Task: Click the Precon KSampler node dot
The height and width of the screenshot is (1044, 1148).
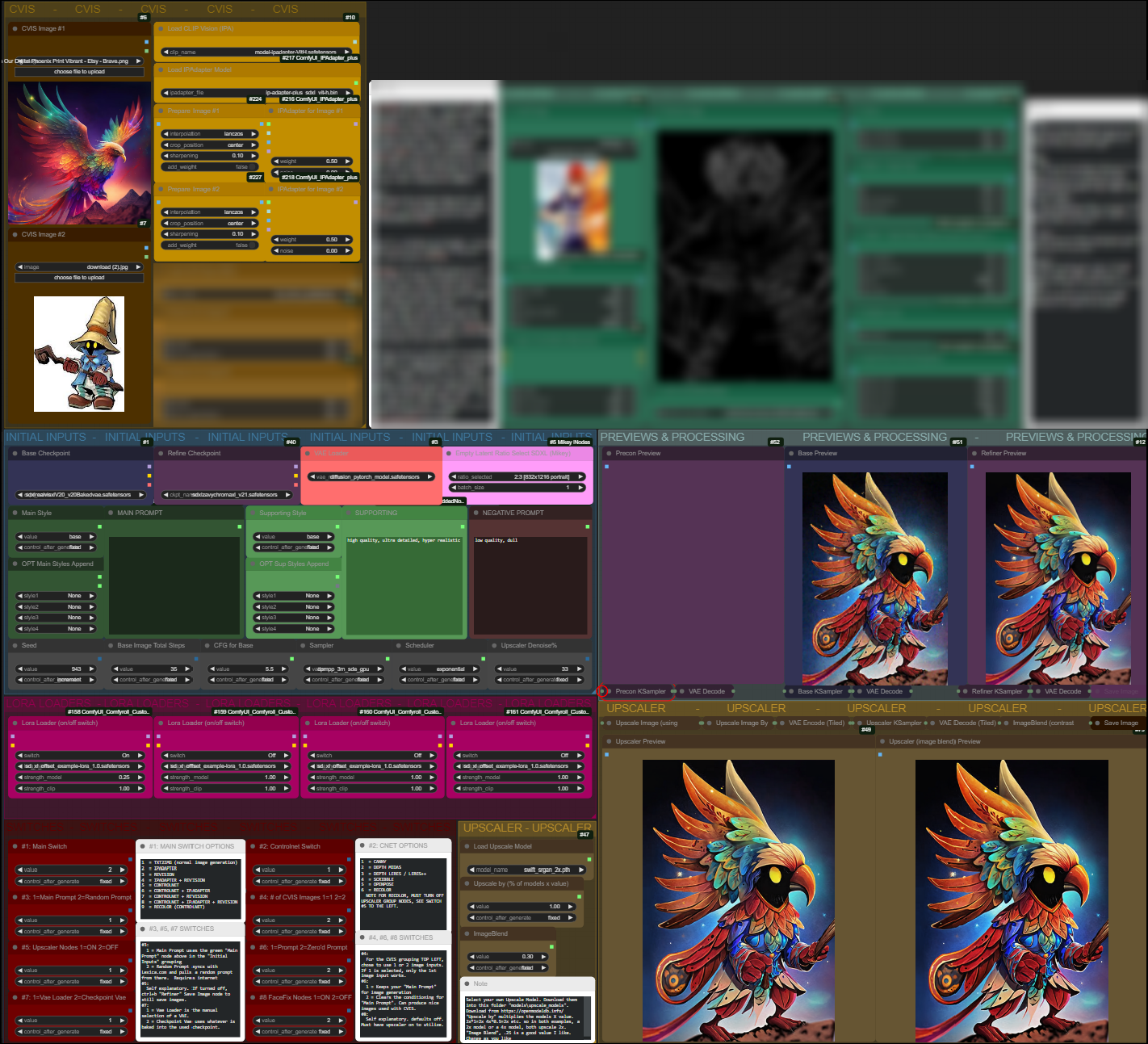Action: point(610,691)
